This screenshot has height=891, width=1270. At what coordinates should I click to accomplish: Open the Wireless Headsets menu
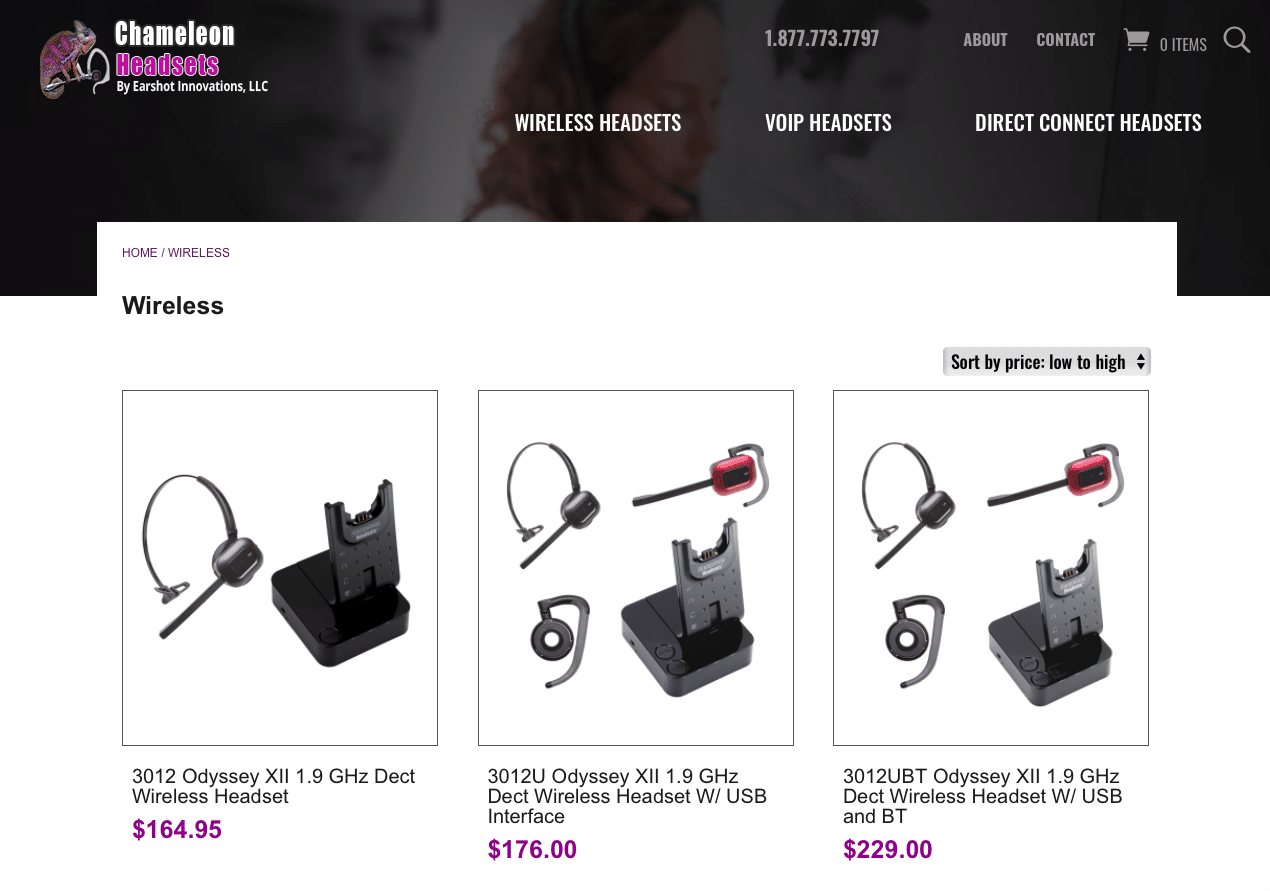pyautogui.click(x=598, y=123)
